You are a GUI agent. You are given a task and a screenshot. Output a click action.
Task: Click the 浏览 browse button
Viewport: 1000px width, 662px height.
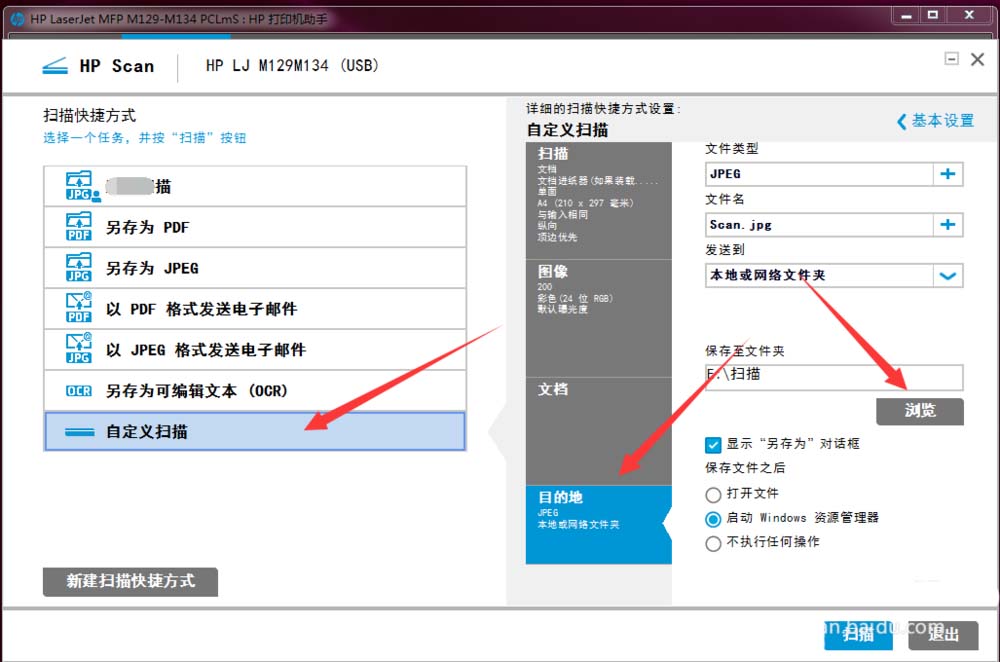click(x=920, y=411)
